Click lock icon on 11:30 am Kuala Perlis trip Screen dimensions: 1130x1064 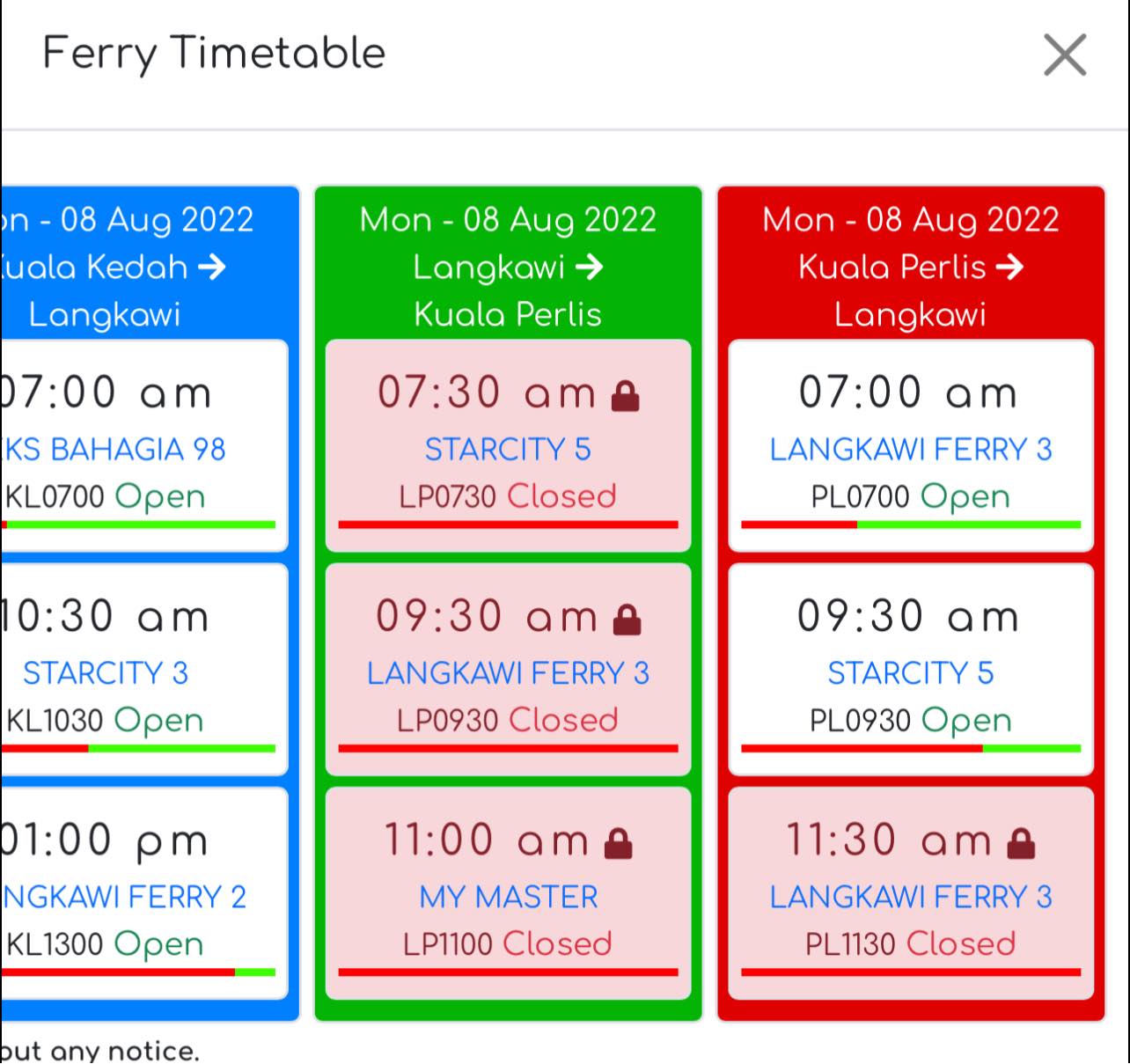coord(1021,843)
